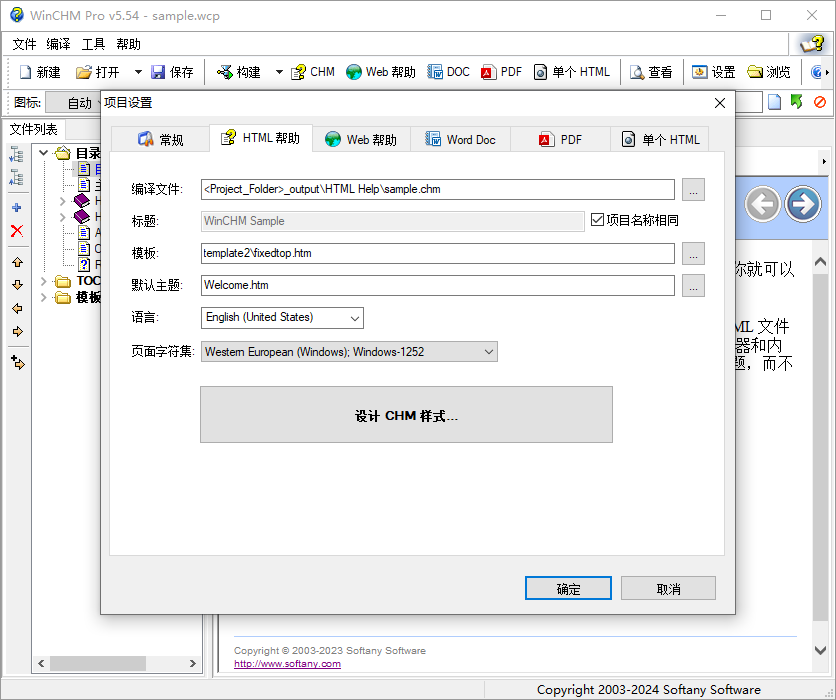Switch to the PDF tab in dialog

(560, 140)
